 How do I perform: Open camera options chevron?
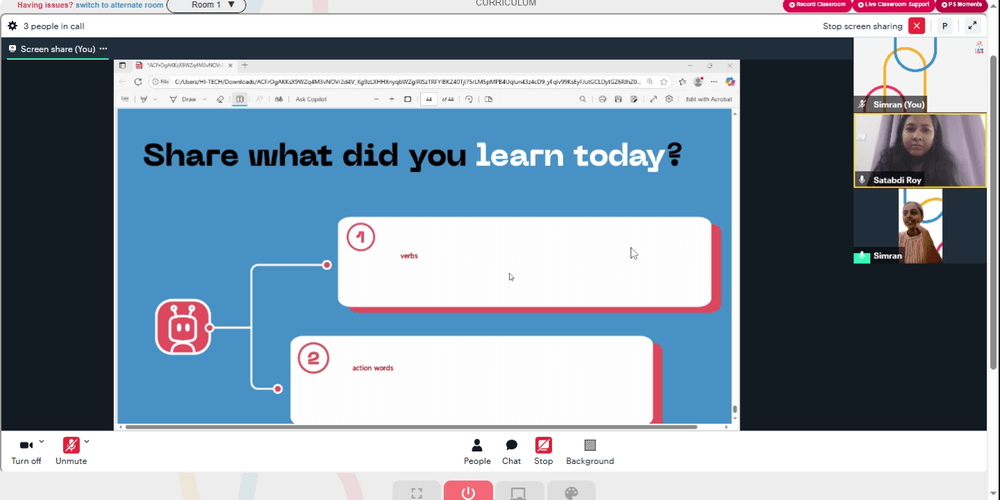click(41, 441)
